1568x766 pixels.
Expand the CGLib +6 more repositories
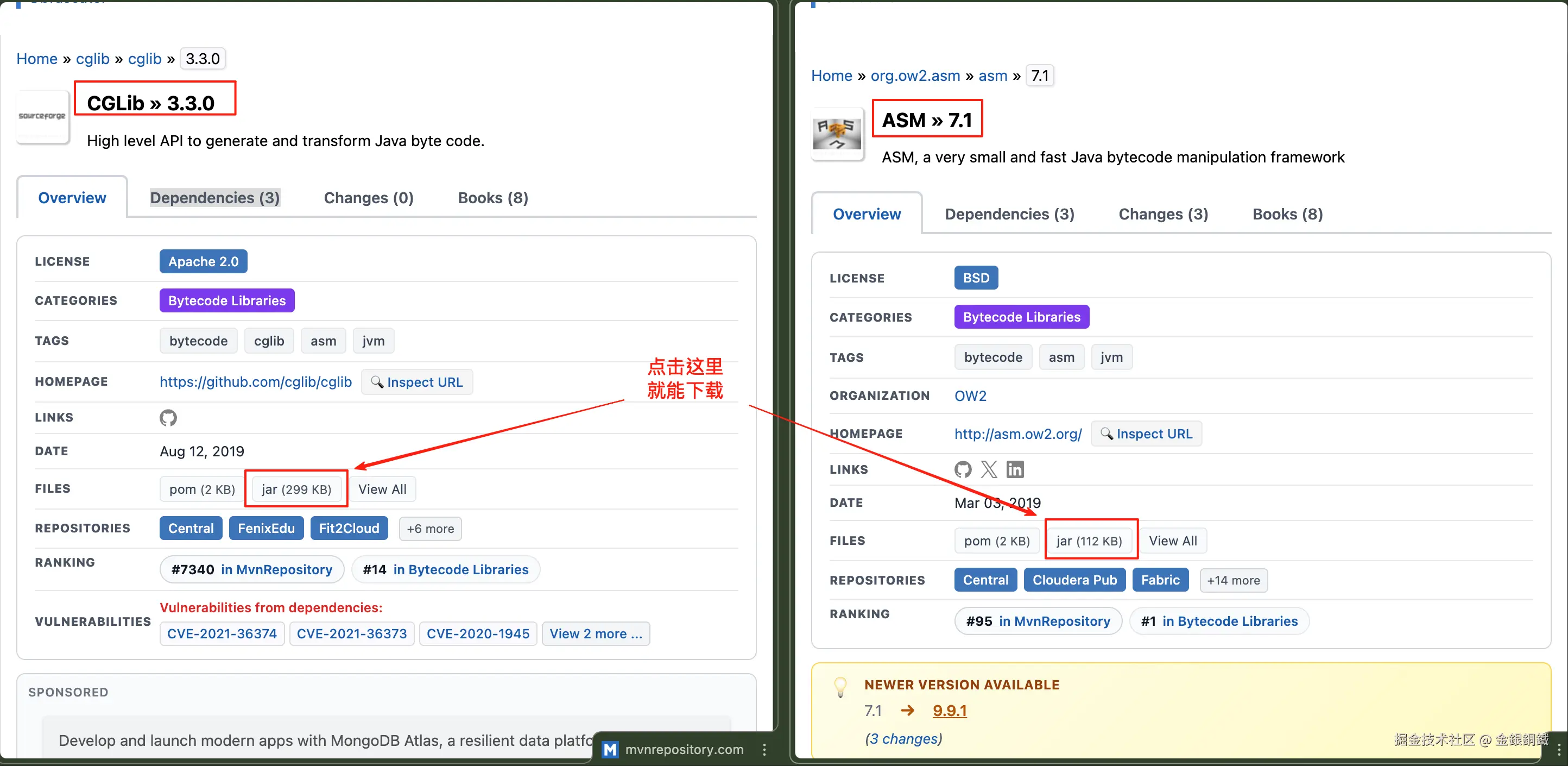point(431,529)
